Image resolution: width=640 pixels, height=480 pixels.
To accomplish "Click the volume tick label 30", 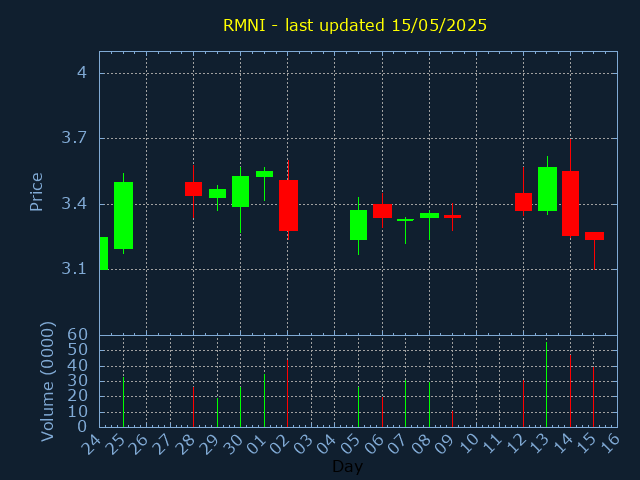I will (x=78, y=381).
